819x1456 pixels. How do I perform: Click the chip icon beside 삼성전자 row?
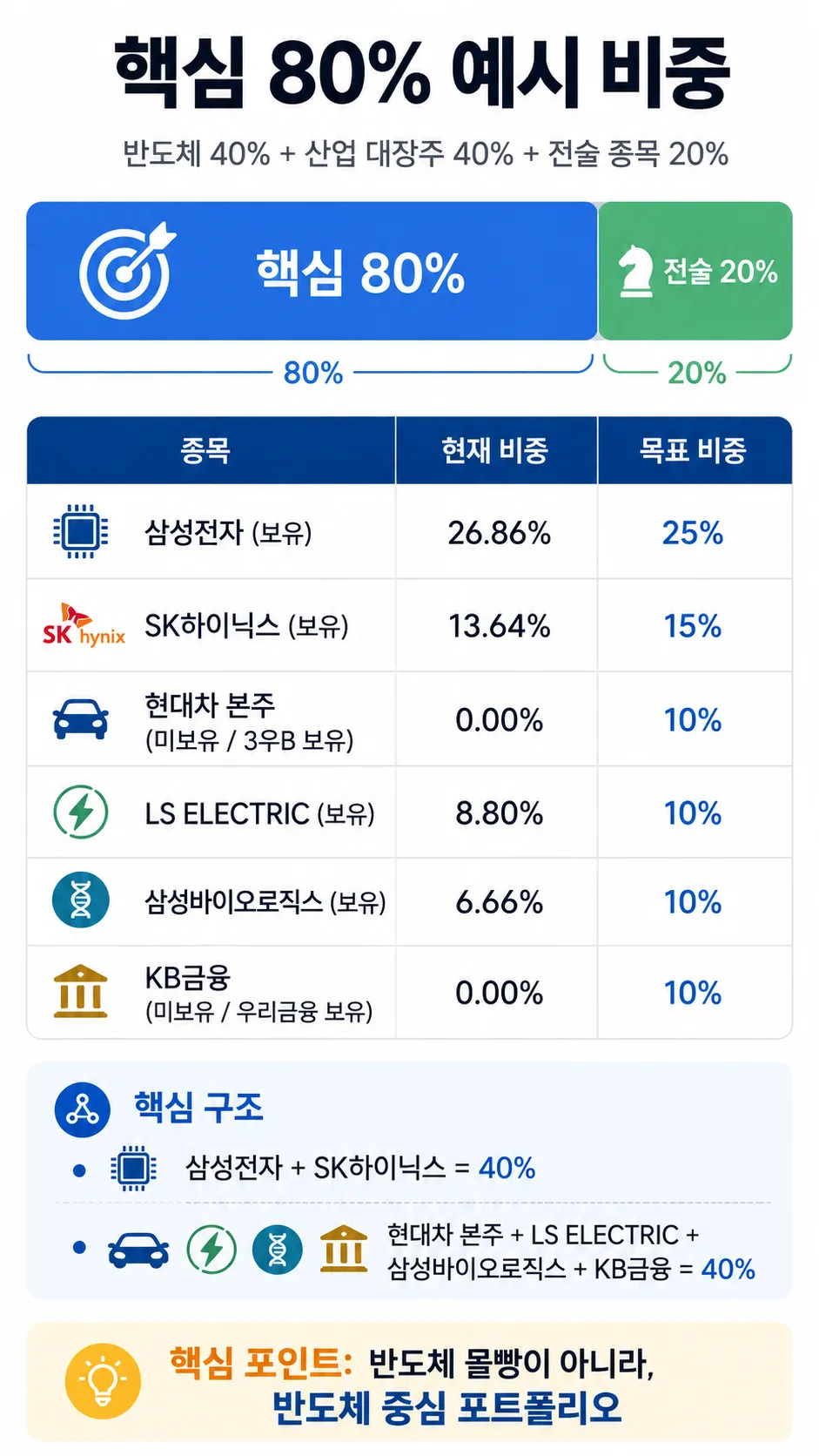(x=81, y=531)
